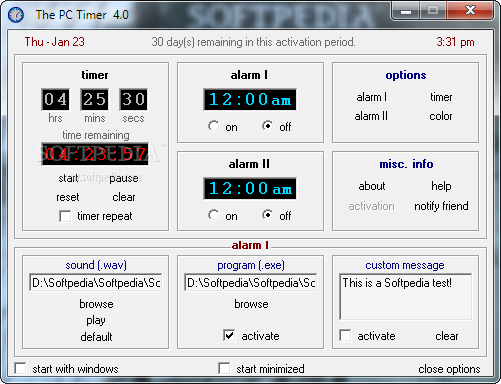Turn alarm II on
The width and height of the screenshot is (501, 384).
[x=214, y=215]
